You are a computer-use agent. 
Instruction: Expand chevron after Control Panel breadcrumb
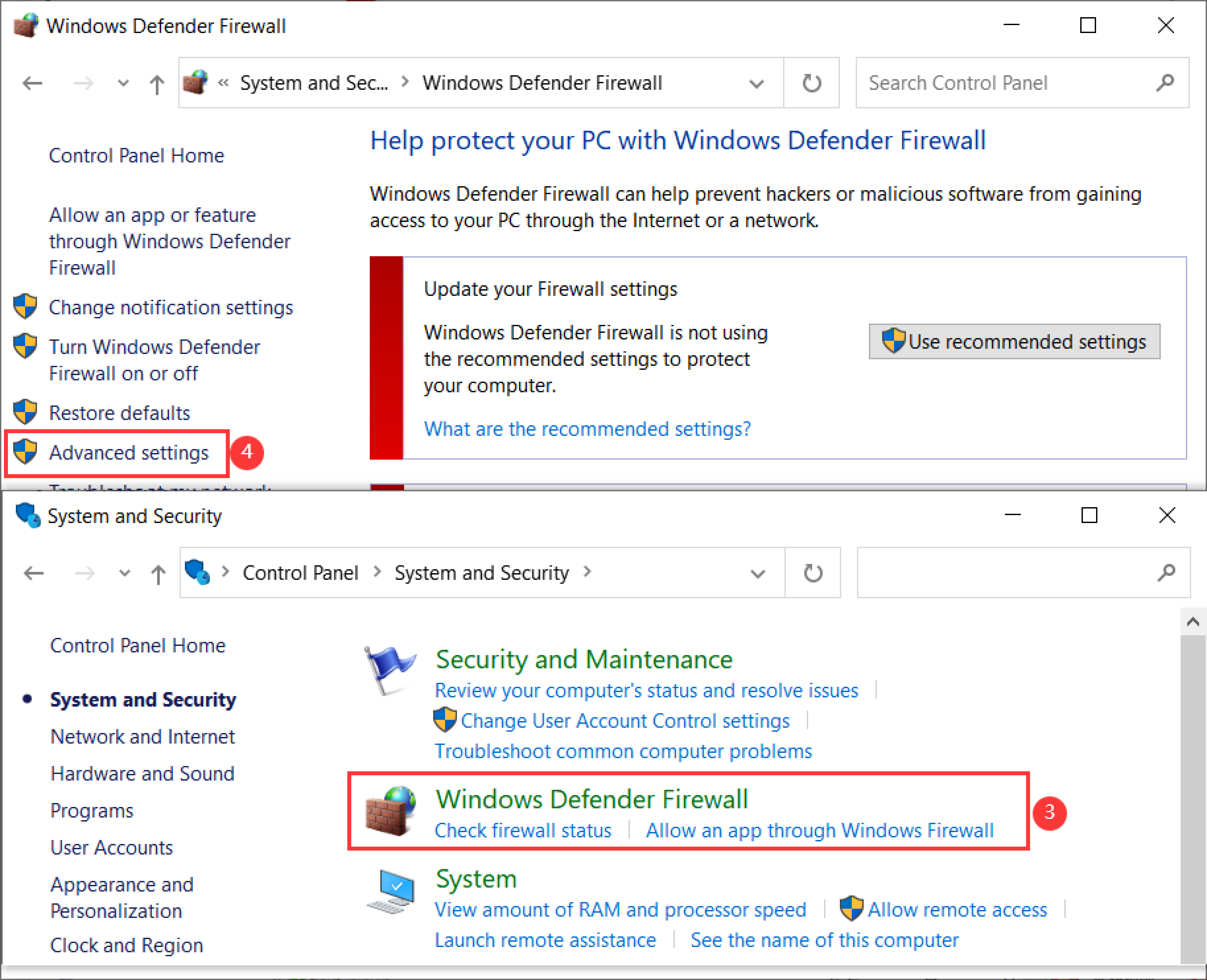point(377,573)
